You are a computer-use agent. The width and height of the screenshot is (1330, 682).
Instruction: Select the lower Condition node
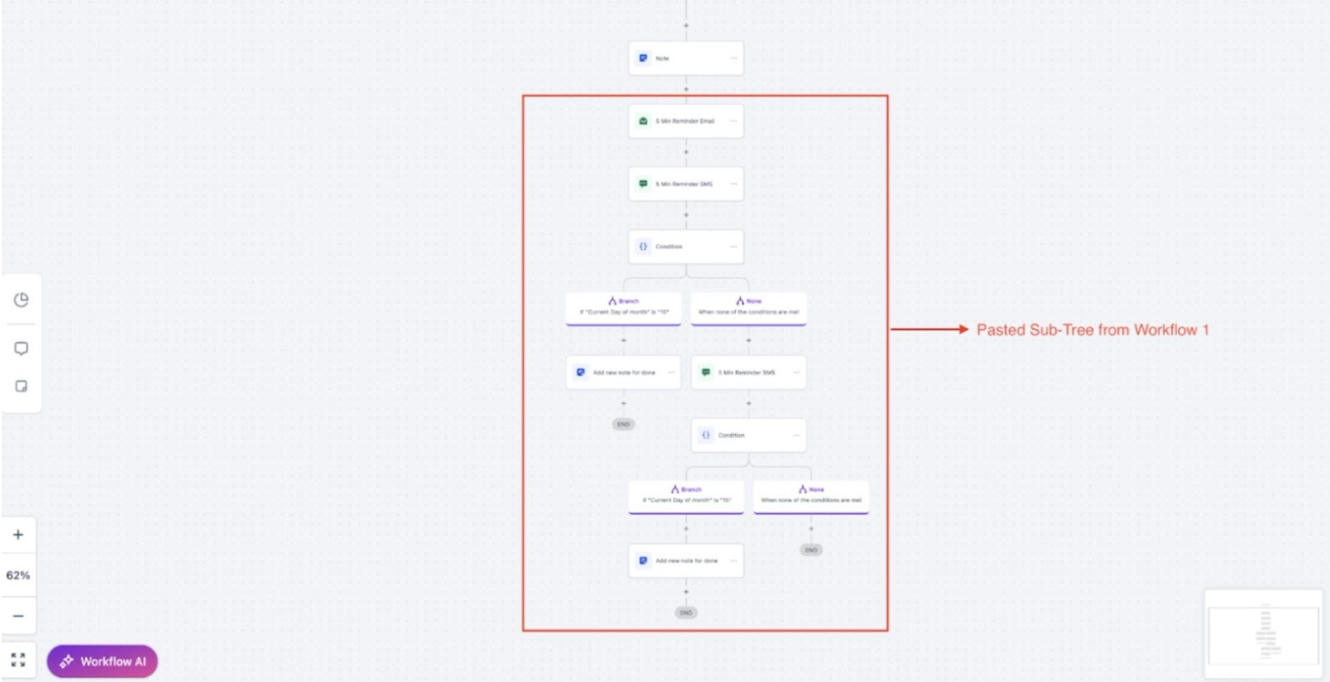pyautogui.click(x=748, y=435)
